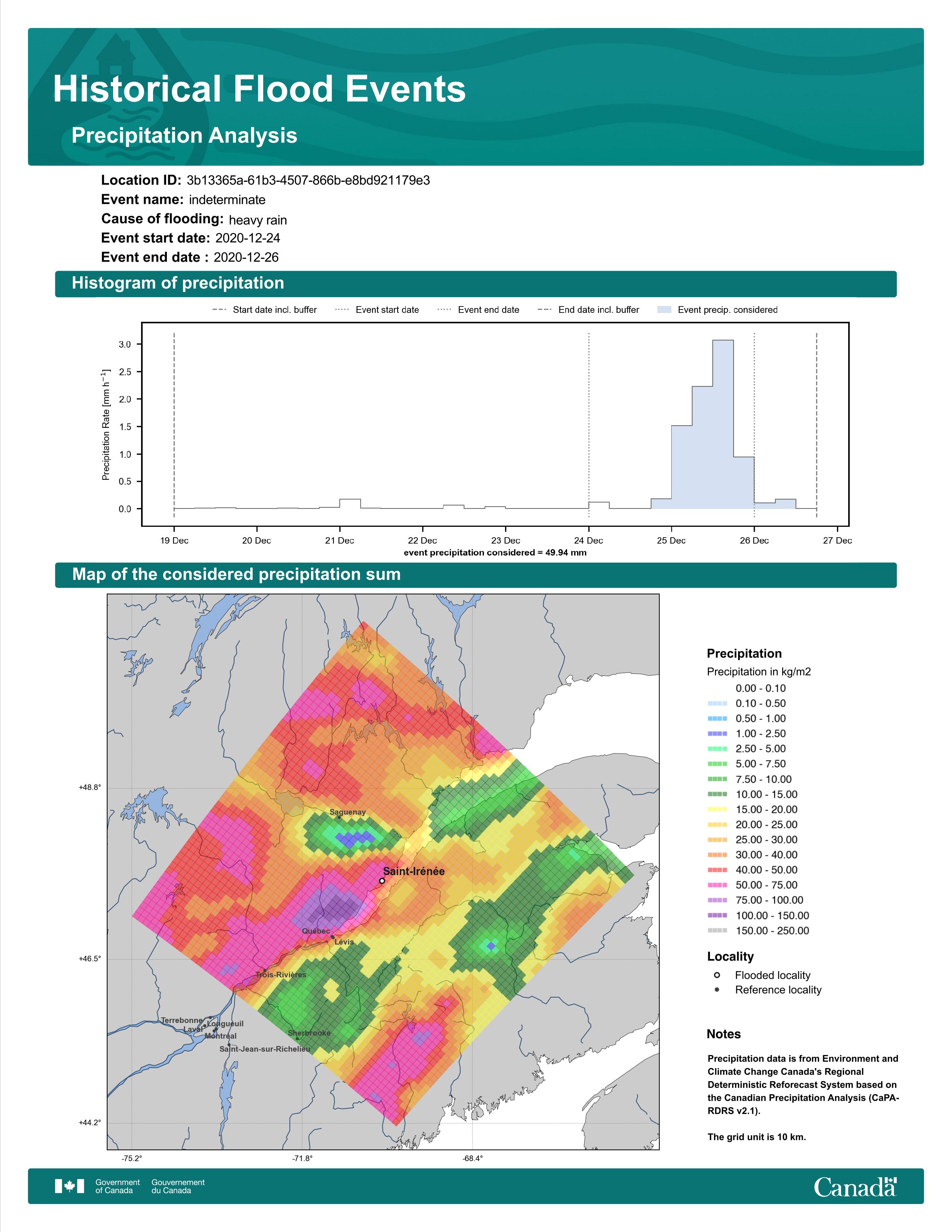This screenshot has height=1232, width=952.
Task: Click the Canadian flag icon in footer
Action: coord(69,1186)
